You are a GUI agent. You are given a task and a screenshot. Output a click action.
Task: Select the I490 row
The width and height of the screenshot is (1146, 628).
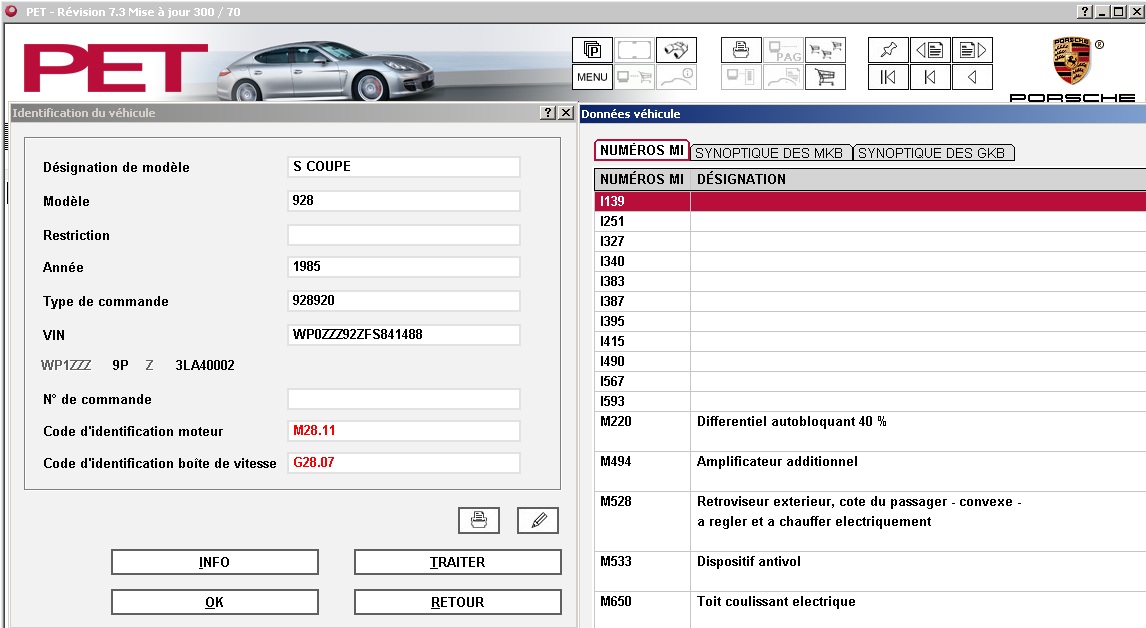coord(870,361)
